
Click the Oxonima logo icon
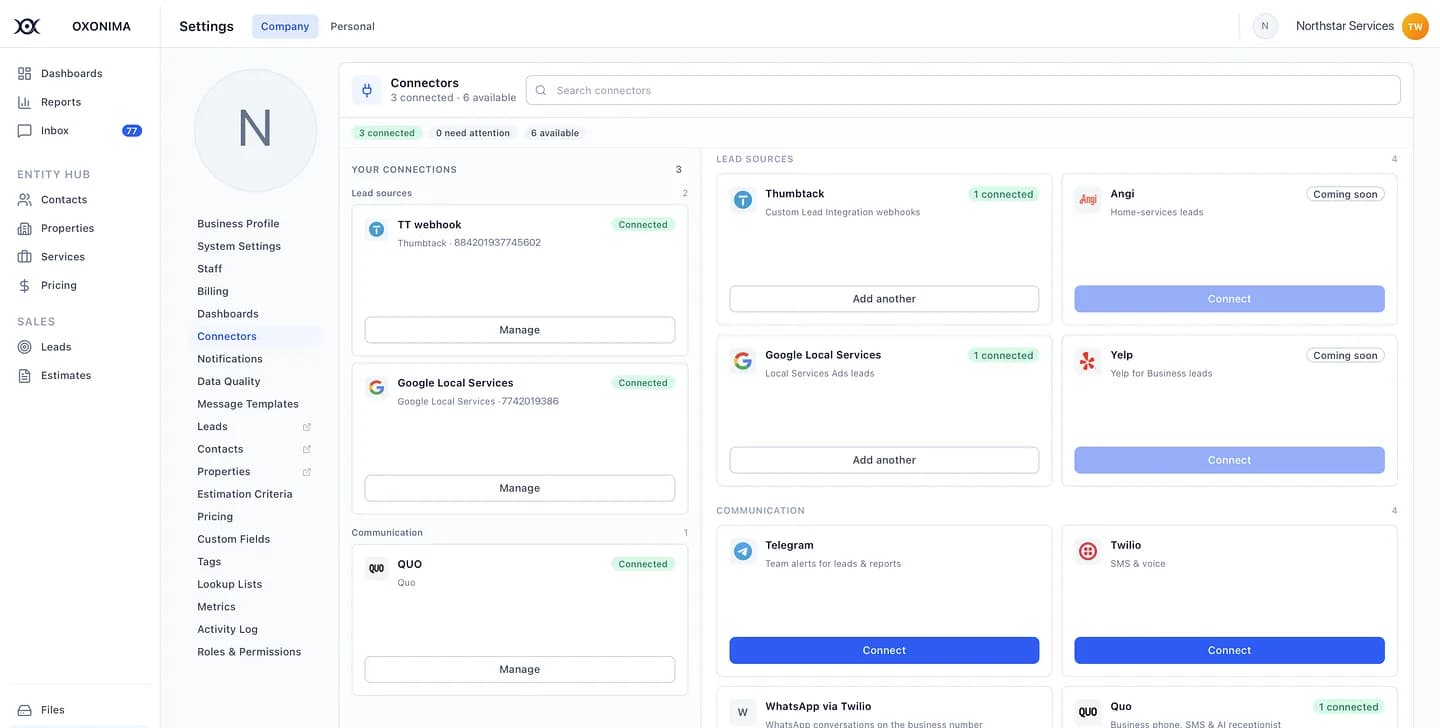point(27,26)
